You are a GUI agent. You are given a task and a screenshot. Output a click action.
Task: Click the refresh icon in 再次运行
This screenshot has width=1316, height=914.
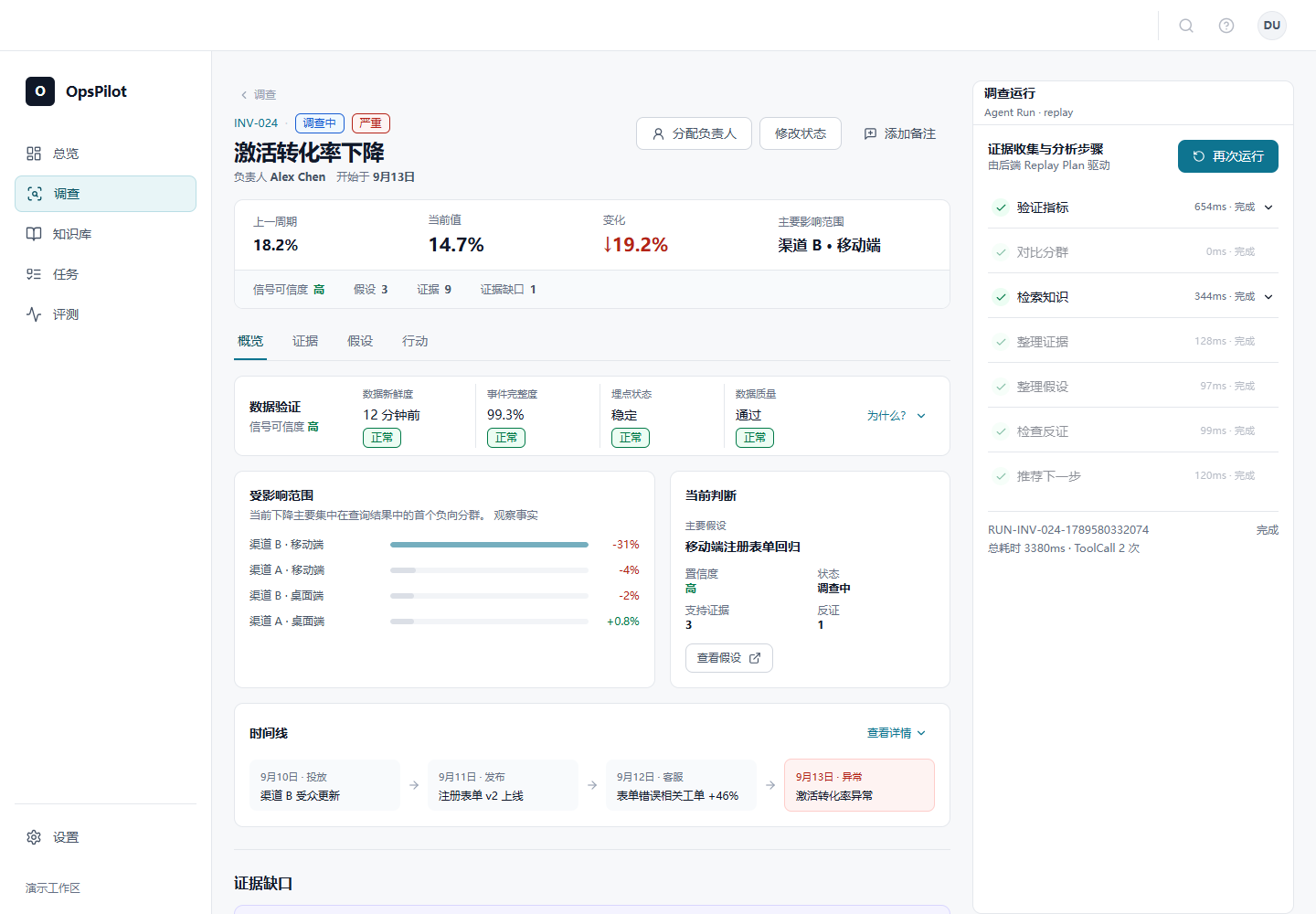click(x=1199, y=156)
